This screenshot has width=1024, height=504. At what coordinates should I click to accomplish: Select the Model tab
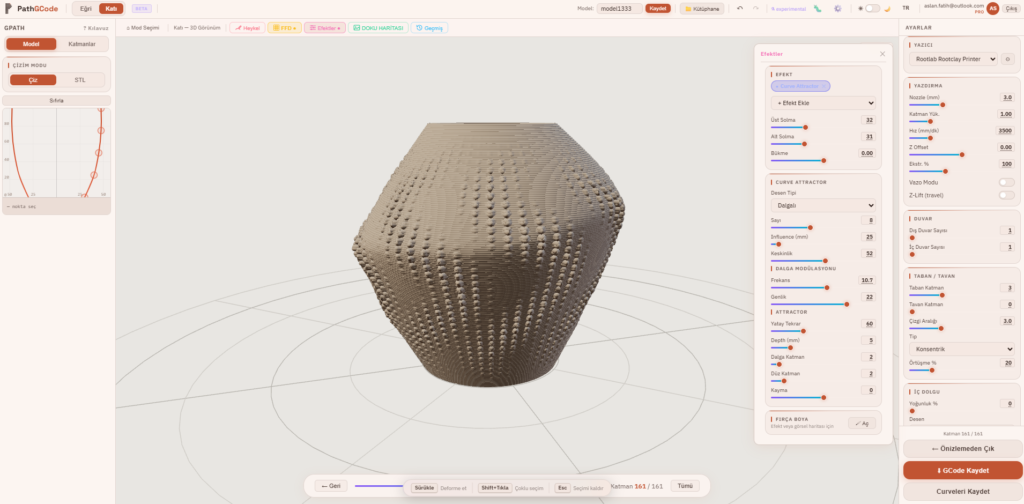31,44
